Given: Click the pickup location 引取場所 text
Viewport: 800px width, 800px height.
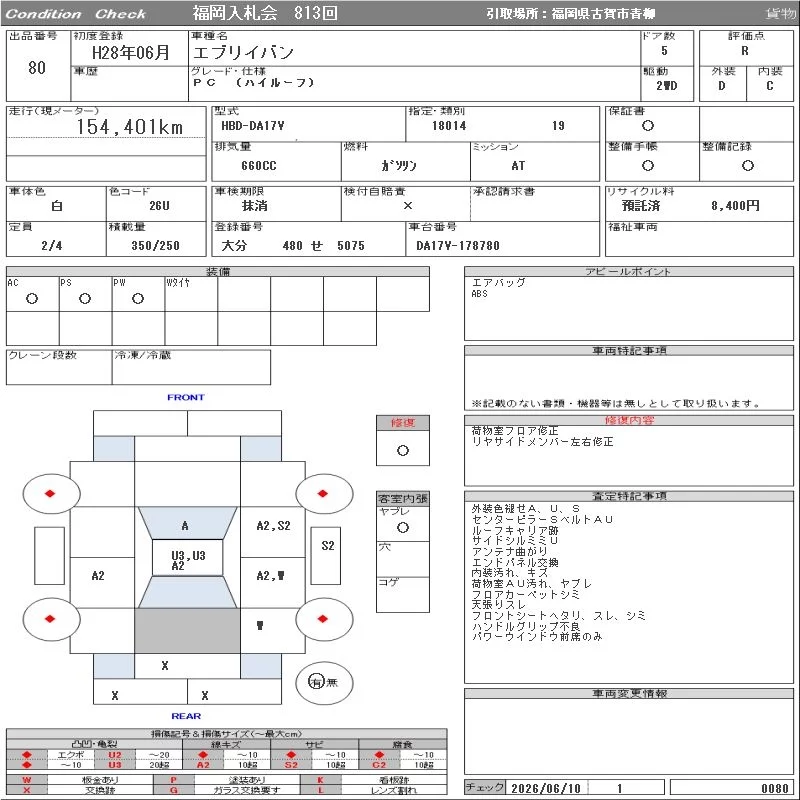Looking at the screenshot, I should coord(570,14).
